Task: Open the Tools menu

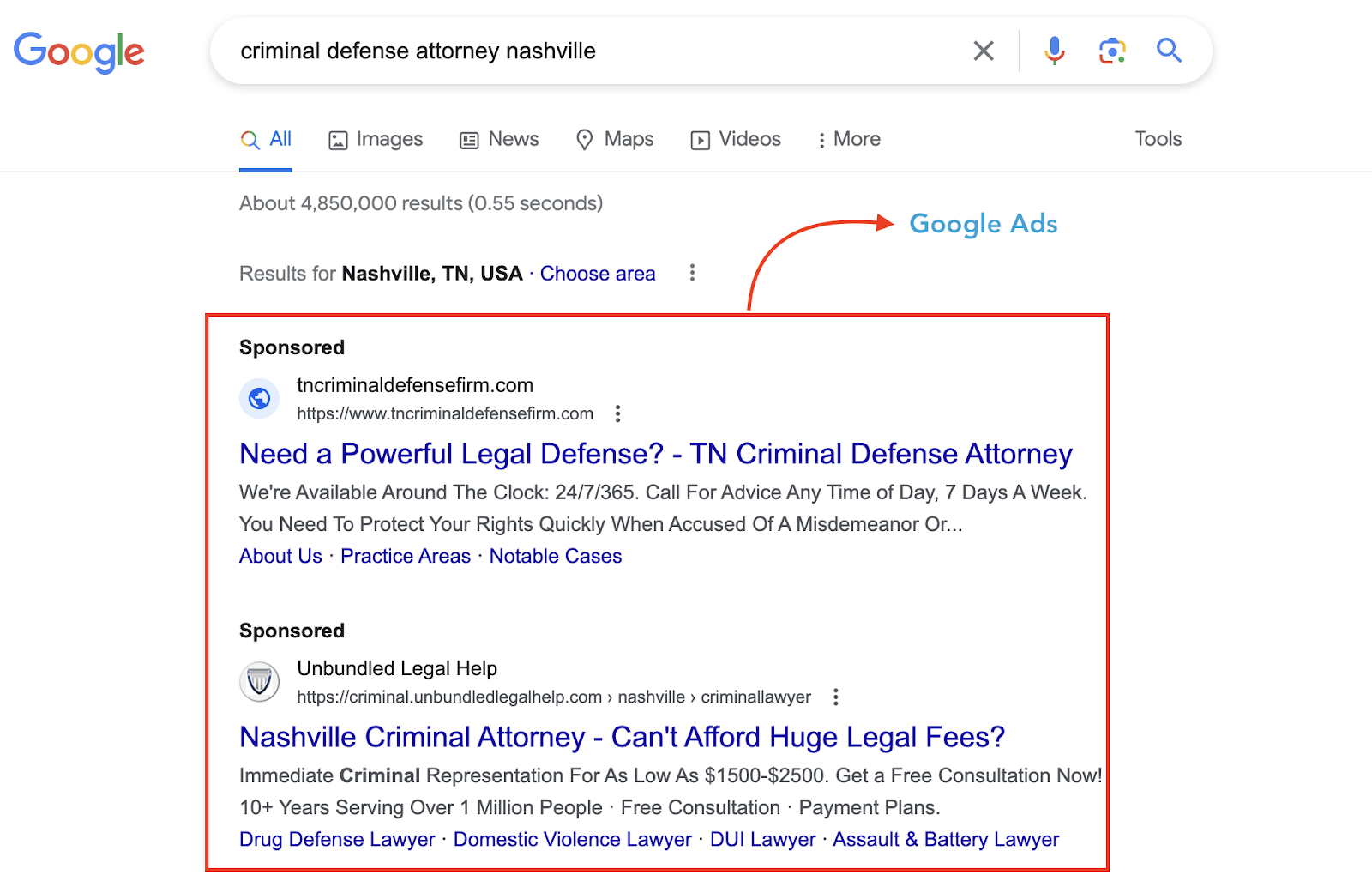Action: 1158,139
